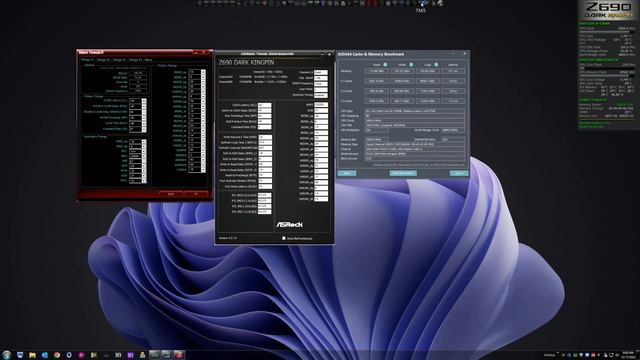
Task: Click the Copy info icon in AIDA64
Action: coord(436,64)
